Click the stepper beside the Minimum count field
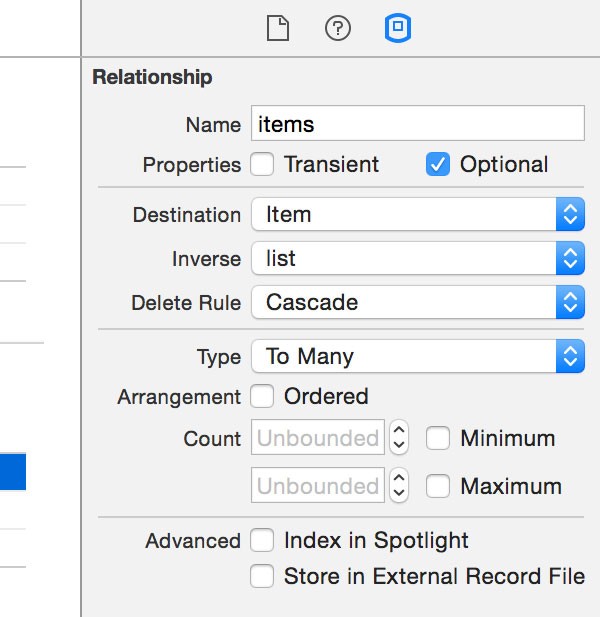Image resolution: width=600 pixels, height=617 pixels. coord(399,437)
